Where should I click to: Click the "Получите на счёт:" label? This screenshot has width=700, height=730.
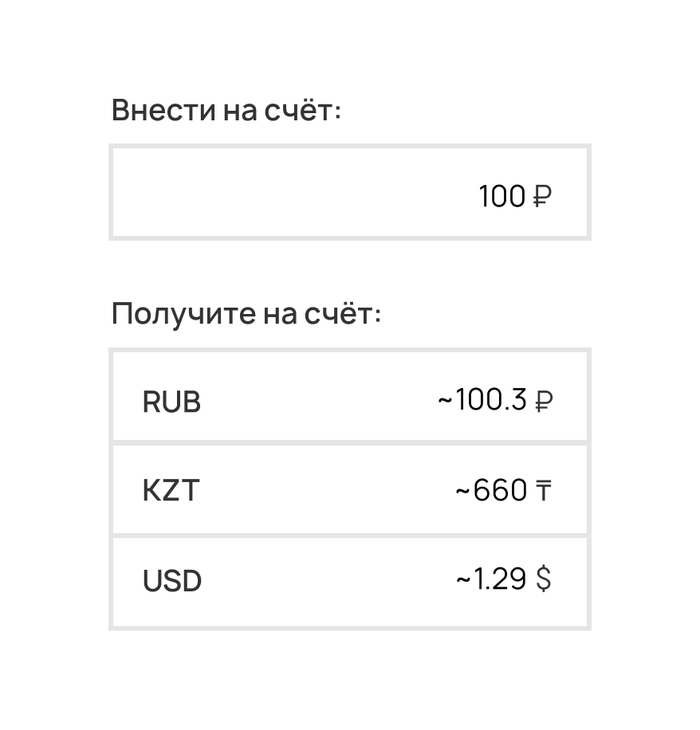click(x=246, y=314)
